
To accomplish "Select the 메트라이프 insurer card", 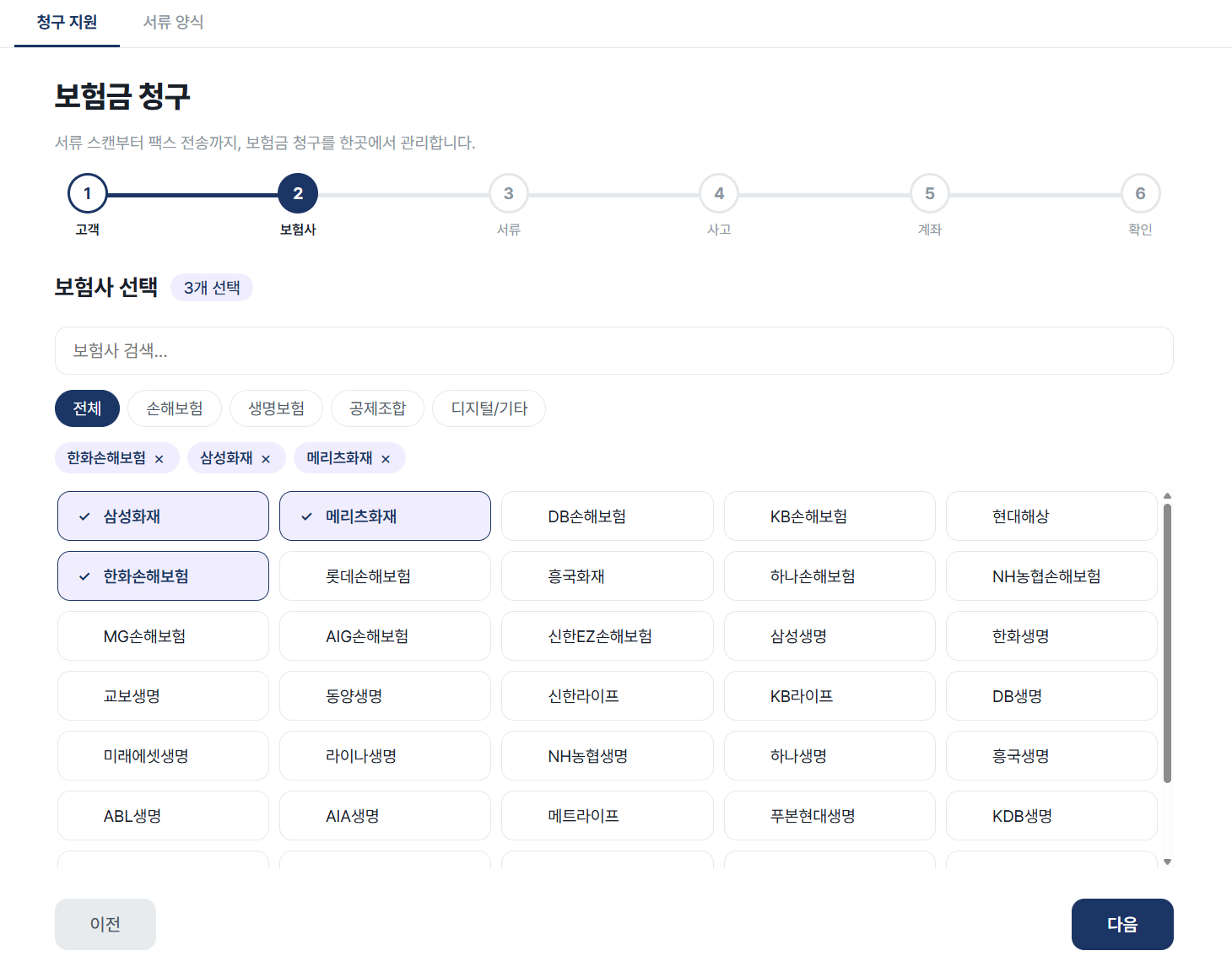I will [x=607, y=816].
